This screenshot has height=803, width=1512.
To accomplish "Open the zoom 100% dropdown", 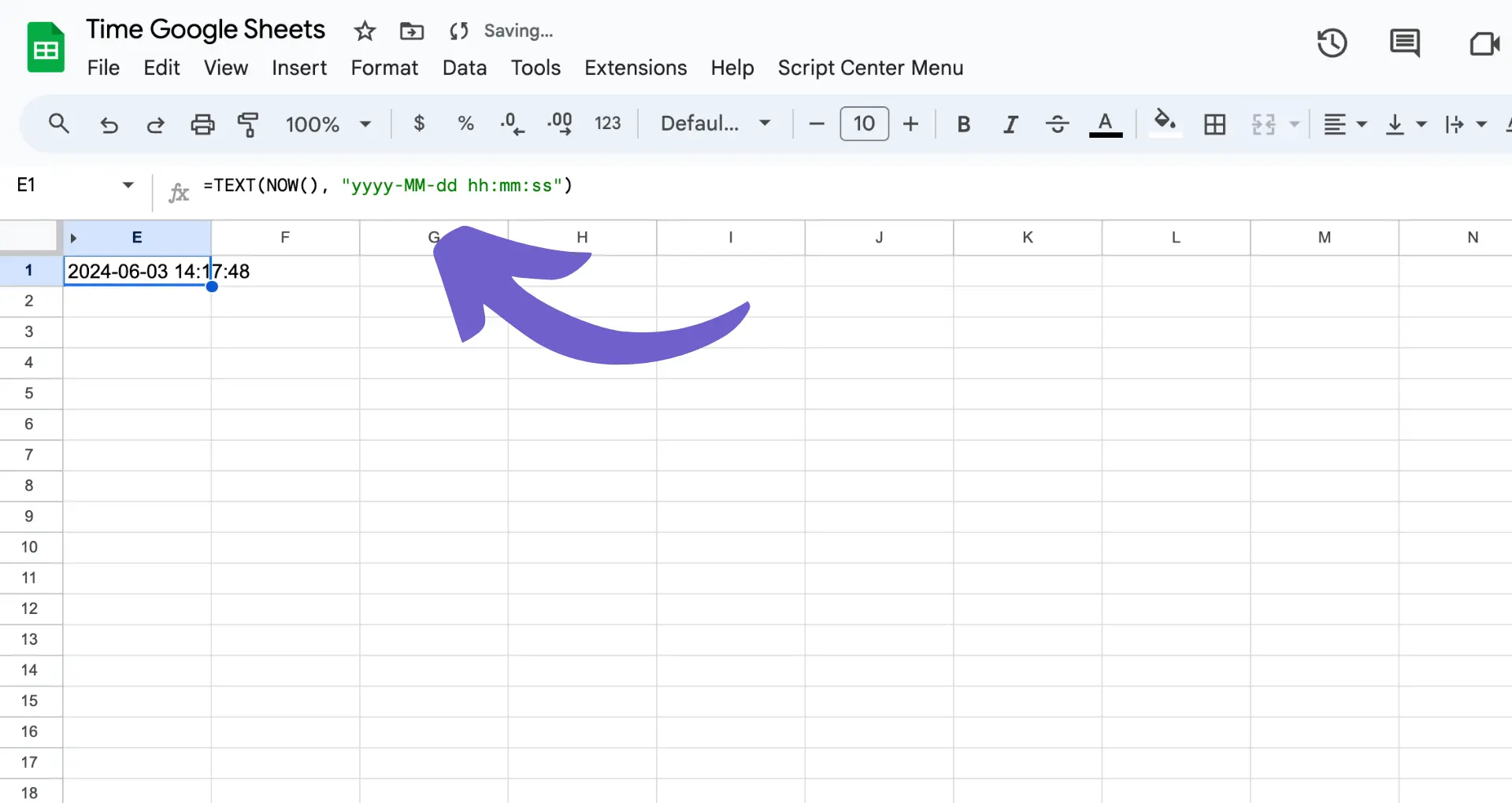I will [x=328, y=124].
